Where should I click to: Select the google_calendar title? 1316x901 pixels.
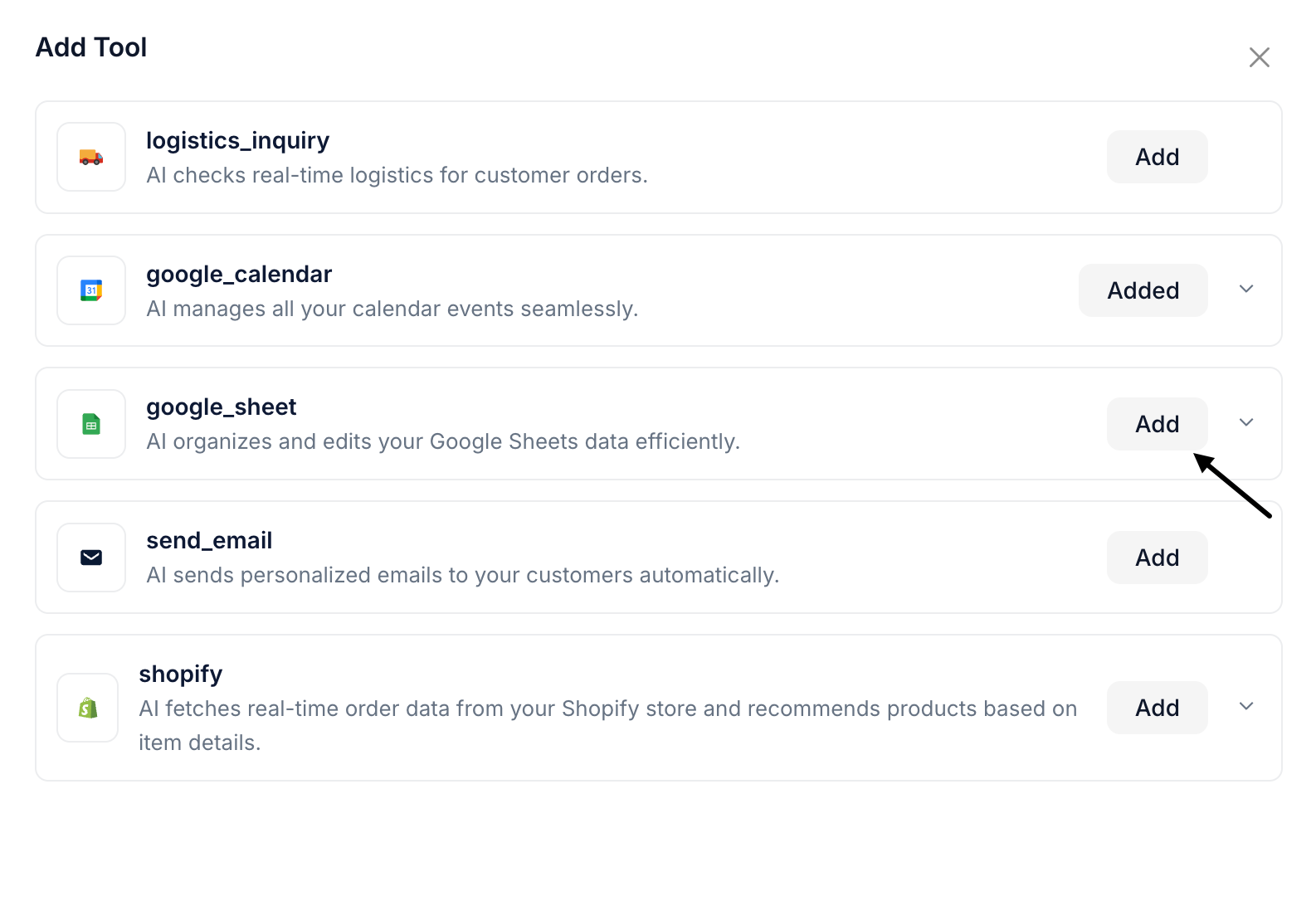[x=239, y=274]
